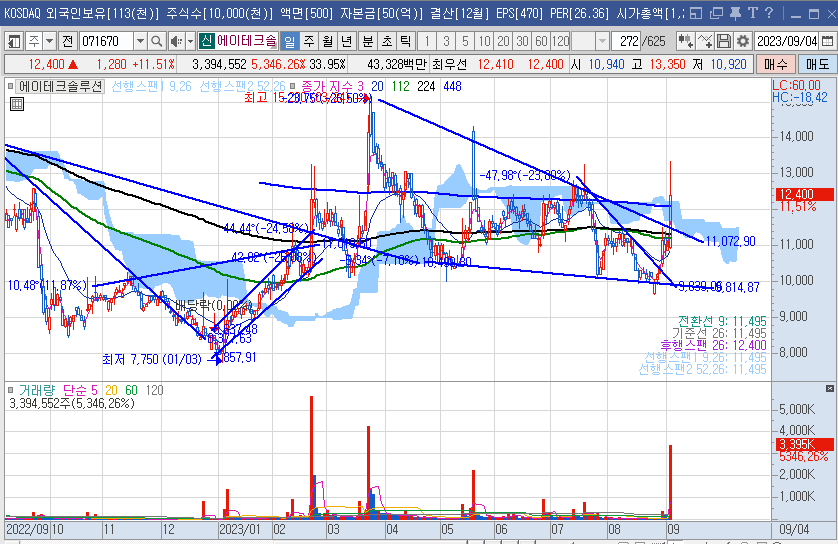Image resolution: width=838 pixels, height=544 pixels.
Task: Click the candlestick compare add icon
Action: tap(685, 41)
